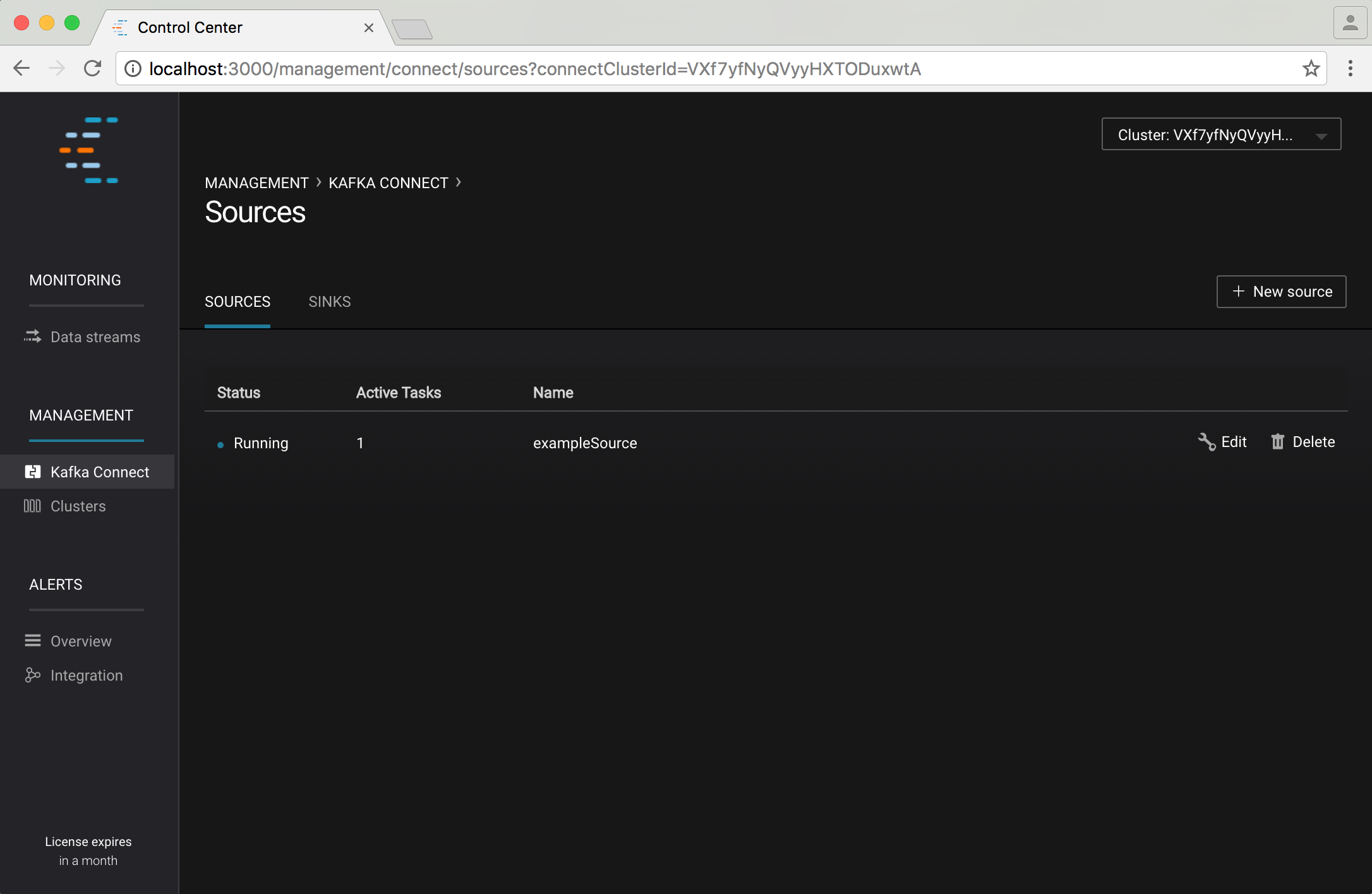The image size is (1372, 894).
Task: Open the Cluster selection dropdown
Action: click(x=1220, y=134)
